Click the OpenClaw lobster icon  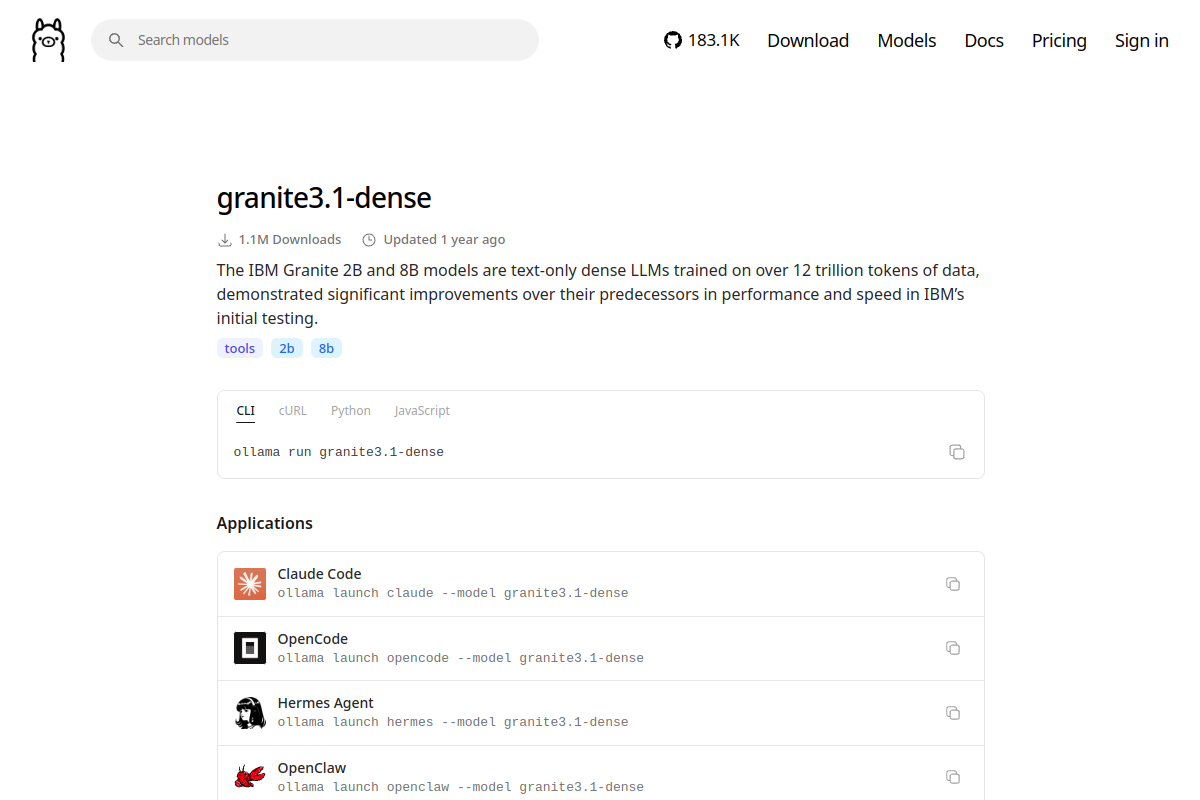(250, 777)
